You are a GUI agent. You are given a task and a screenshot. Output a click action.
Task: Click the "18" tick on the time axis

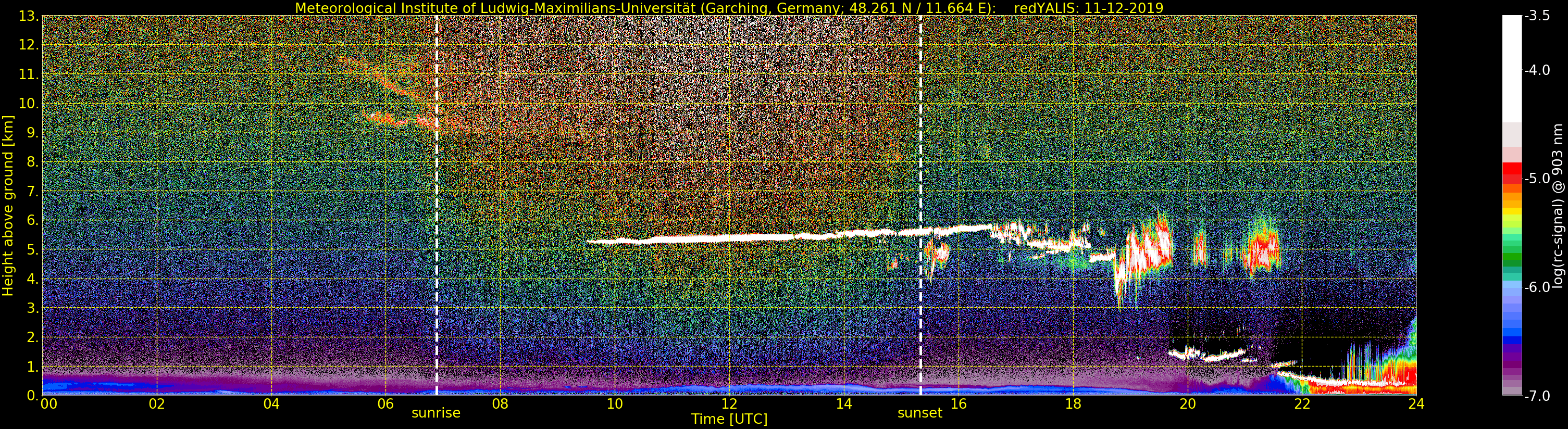coord(1073,403)
